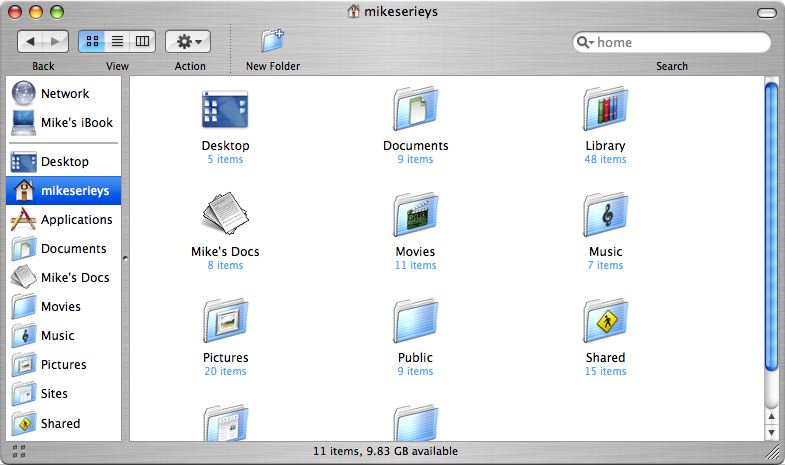Switch to list view mode
Screen dimensions: 785x465
coord(117,41)
